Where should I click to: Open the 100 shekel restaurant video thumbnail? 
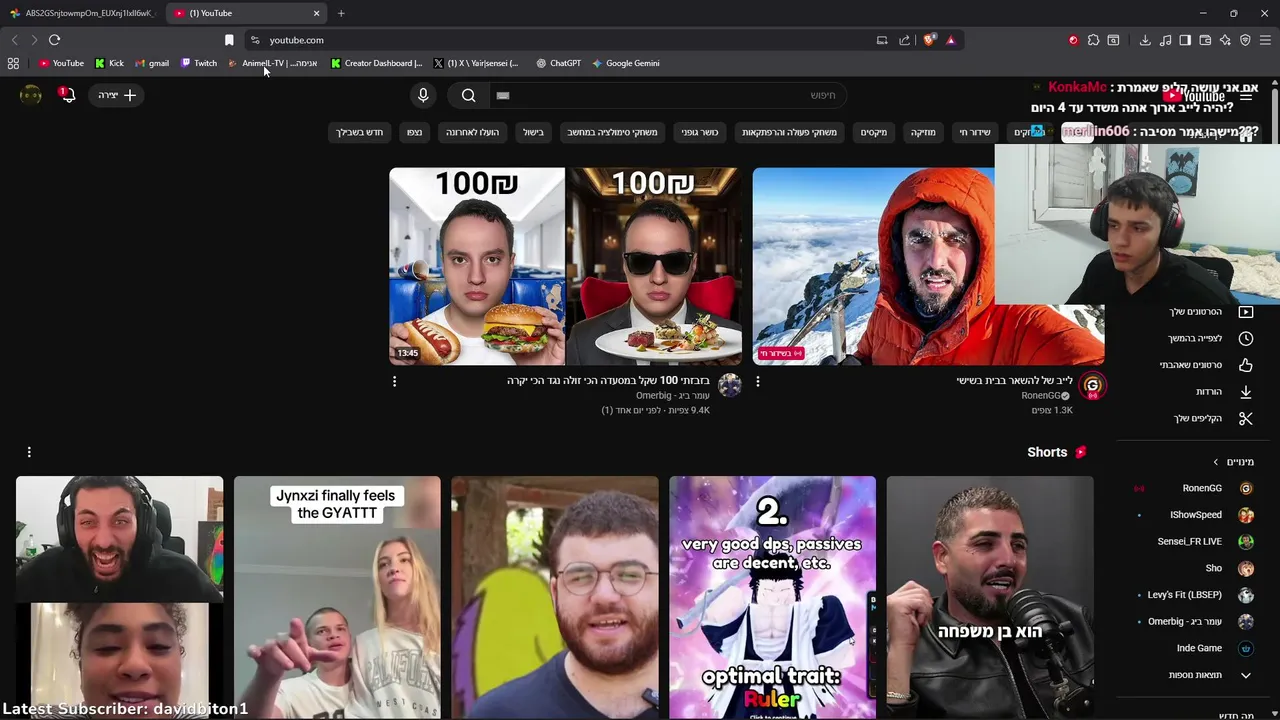(x=565, y=266)
